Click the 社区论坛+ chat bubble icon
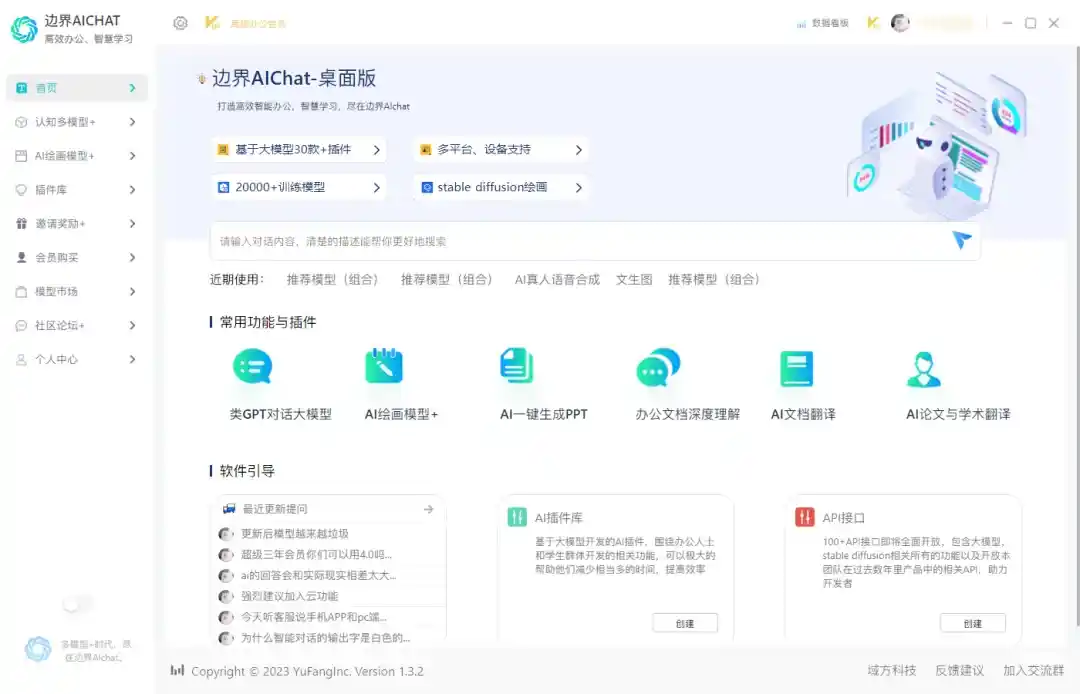 [x=21, y=325]
